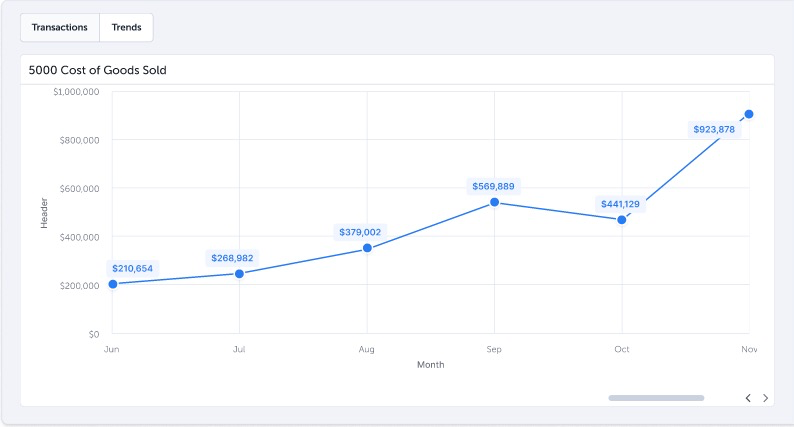Open the Trends tab
The image size is (794, 427).
pyautogui.click(x=126, y=27)
